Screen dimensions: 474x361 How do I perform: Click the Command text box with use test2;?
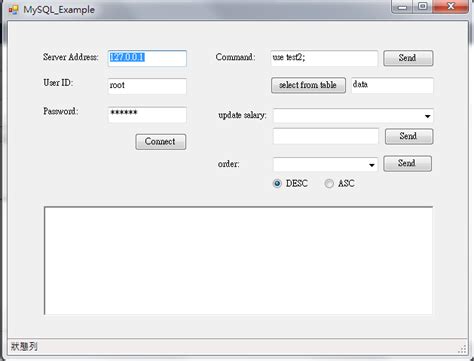(x=324, y=58)
